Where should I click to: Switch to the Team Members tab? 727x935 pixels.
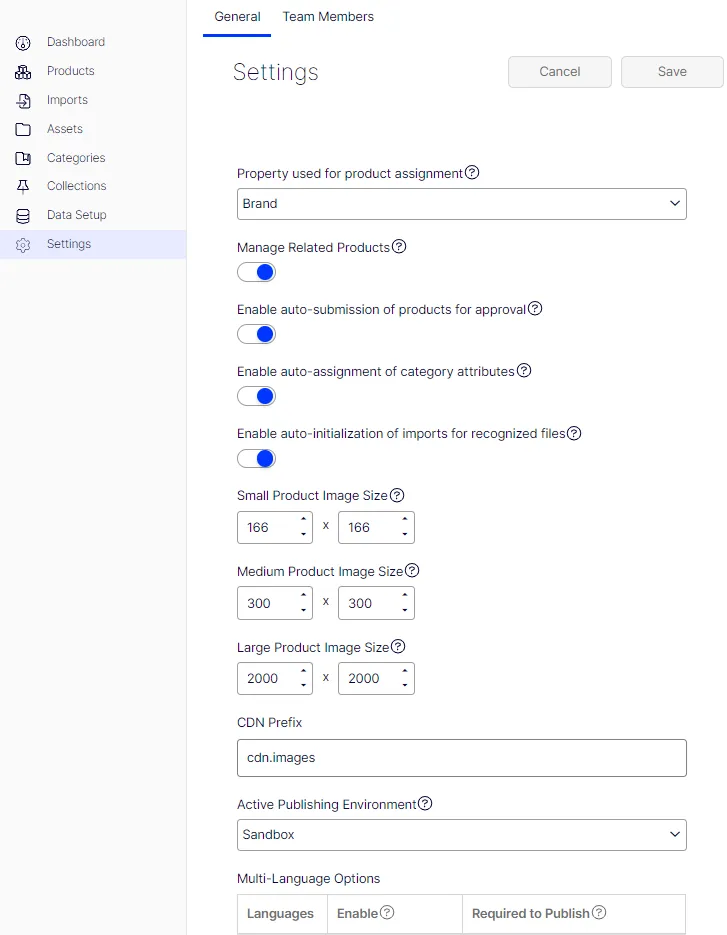coord(328,17)
